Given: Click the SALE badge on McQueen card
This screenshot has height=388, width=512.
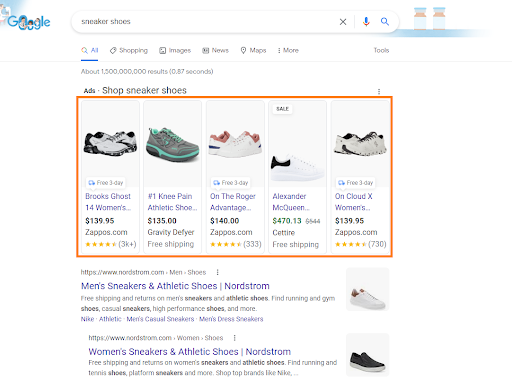Looking at the screenshot, I should [282, 109].
